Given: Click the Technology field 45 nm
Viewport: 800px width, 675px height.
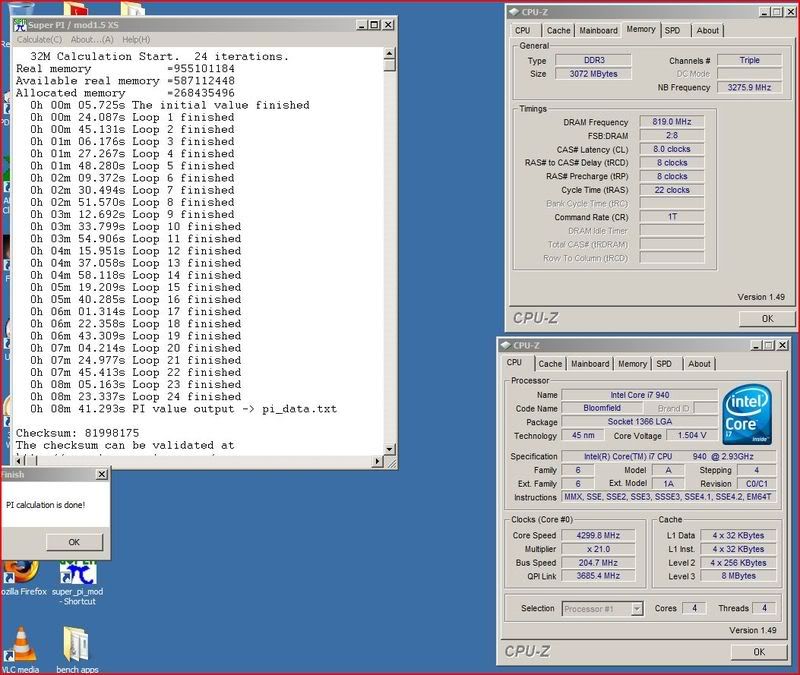Looking at the screenshot, I should [x=583, y=435].
